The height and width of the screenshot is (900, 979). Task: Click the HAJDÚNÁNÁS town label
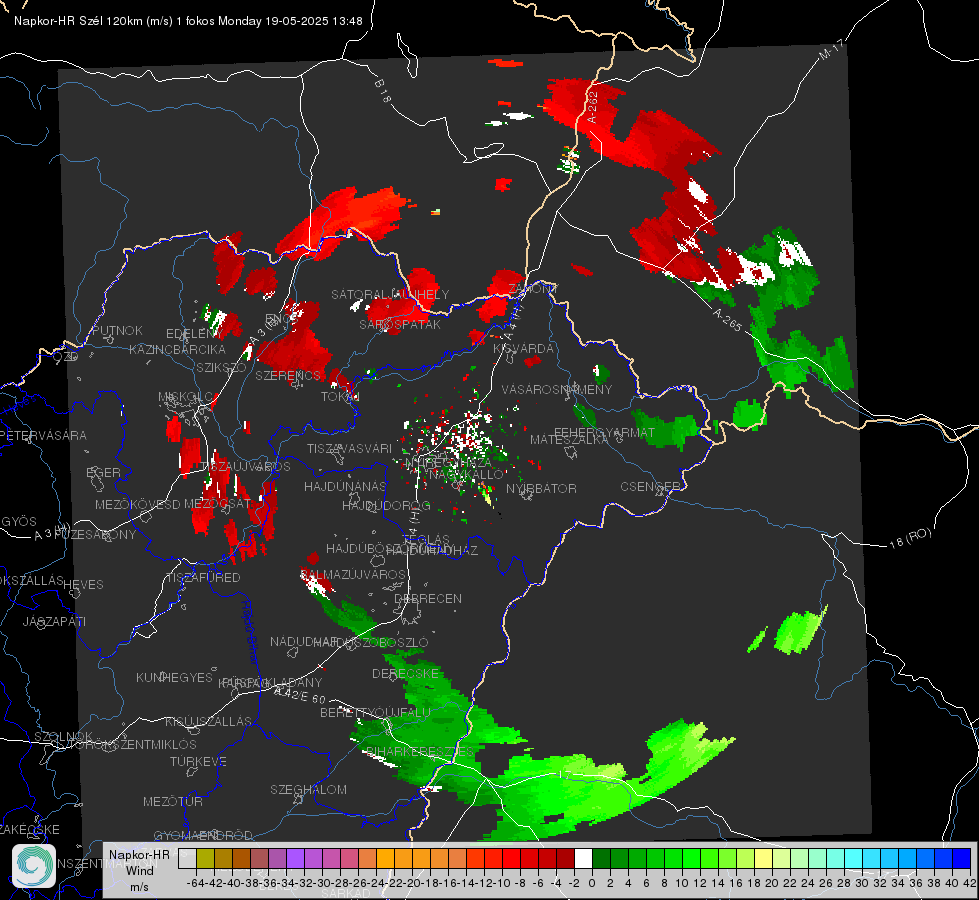coord(345,486)
